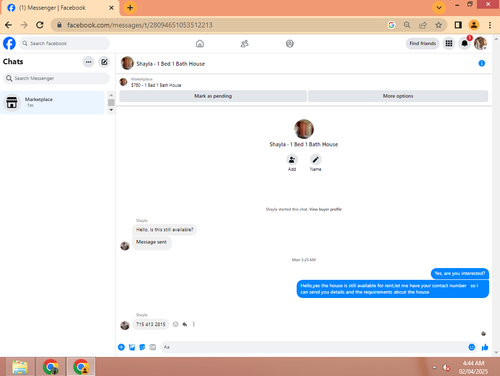500x376 pixels.
Task: Share this page from address bar
Action: tap(423, 25)
